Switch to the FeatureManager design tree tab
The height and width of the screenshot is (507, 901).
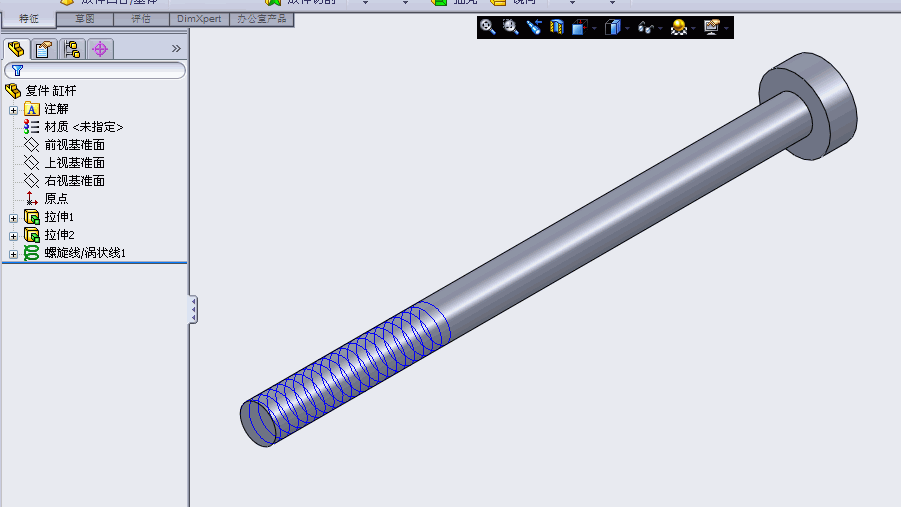pyautogui.click(x=16, y=49)
